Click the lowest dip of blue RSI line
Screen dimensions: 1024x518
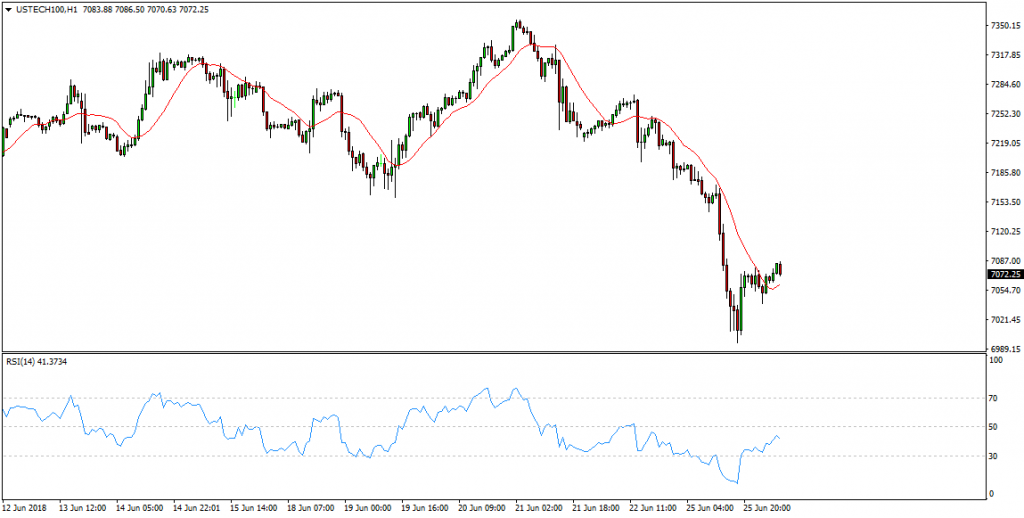[737, 483]
